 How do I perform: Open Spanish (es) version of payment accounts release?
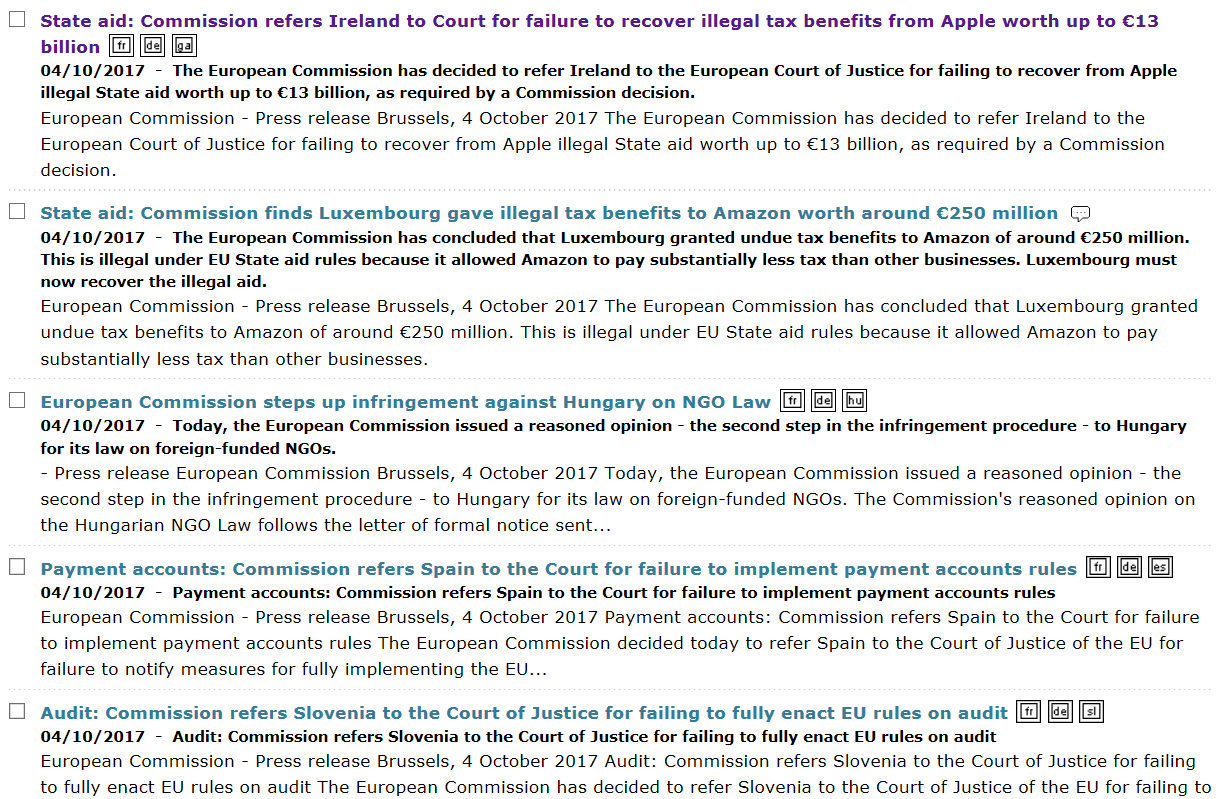click(x=1160, y=568)
